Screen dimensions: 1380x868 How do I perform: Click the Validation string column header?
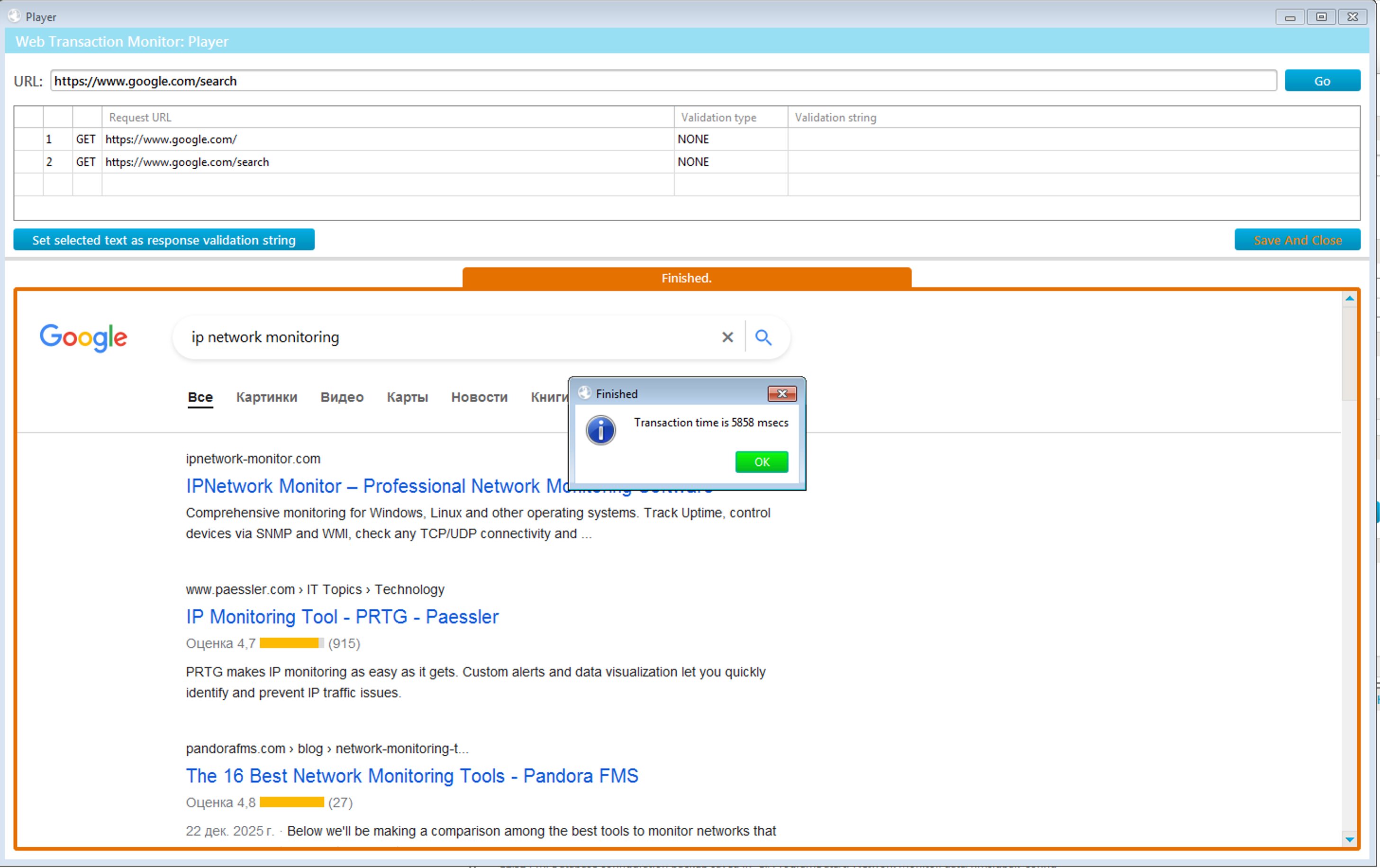tap(1073, 118)
